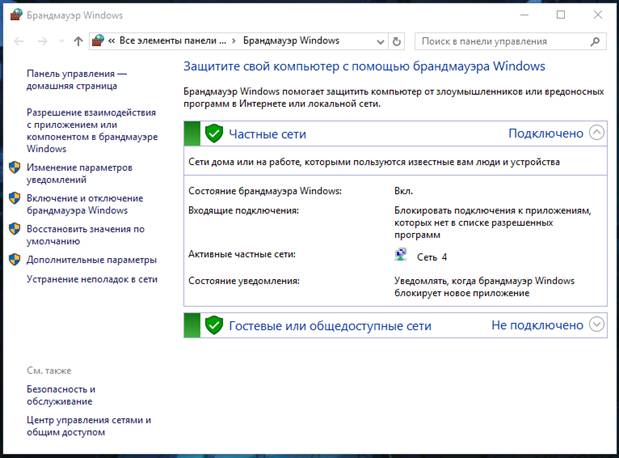Click shield icon beside 'Включение и отключение'
Image resolution: width=619 pixels, height=458 pixels.
tap(15, 198)
